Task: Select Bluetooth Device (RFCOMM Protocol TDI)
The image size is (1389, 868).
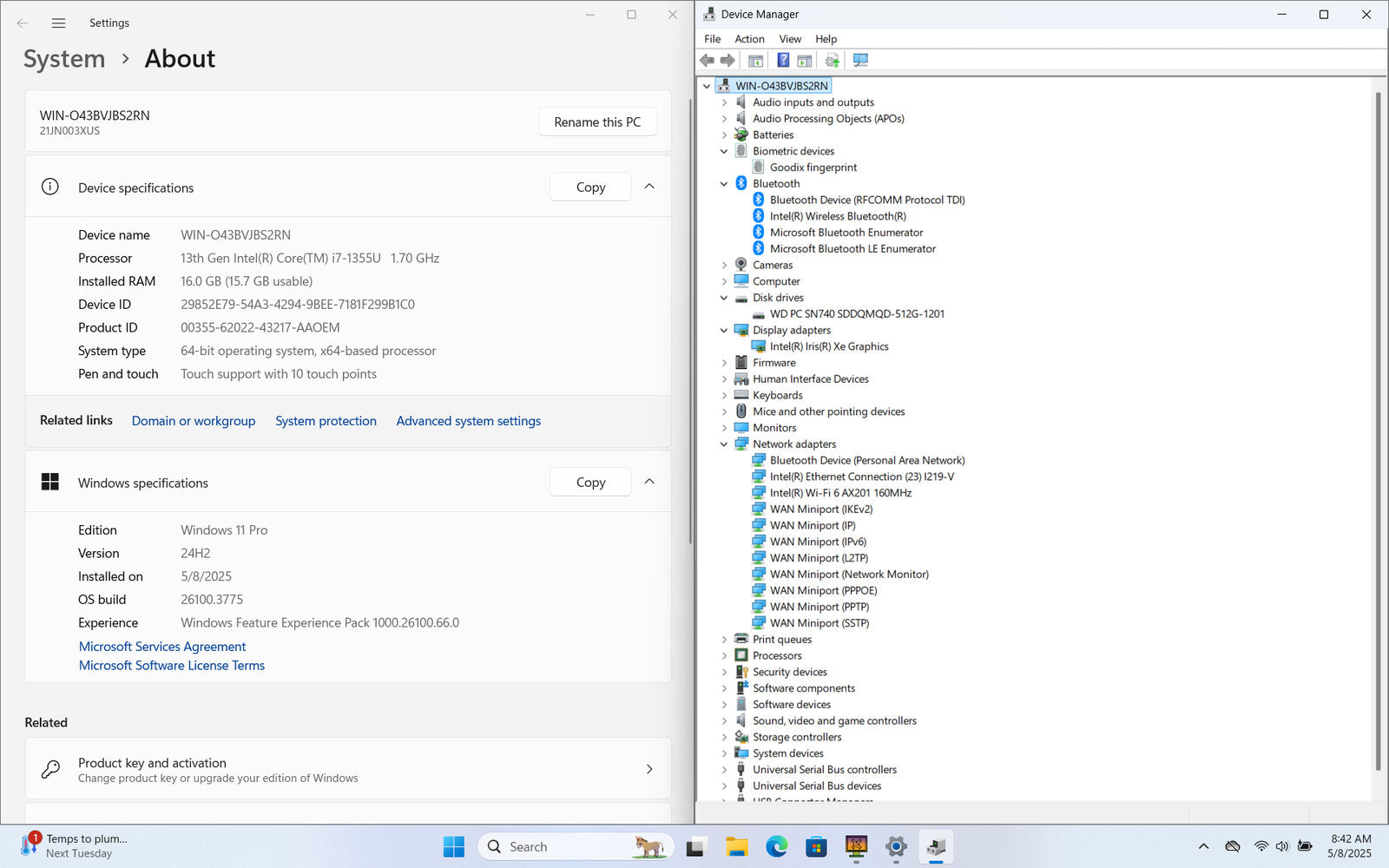Action: tap(867, 200)
